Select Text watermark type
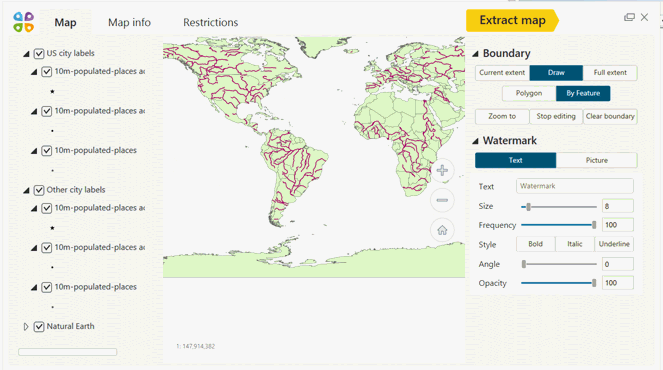663x370 pixels. point(515,160)
